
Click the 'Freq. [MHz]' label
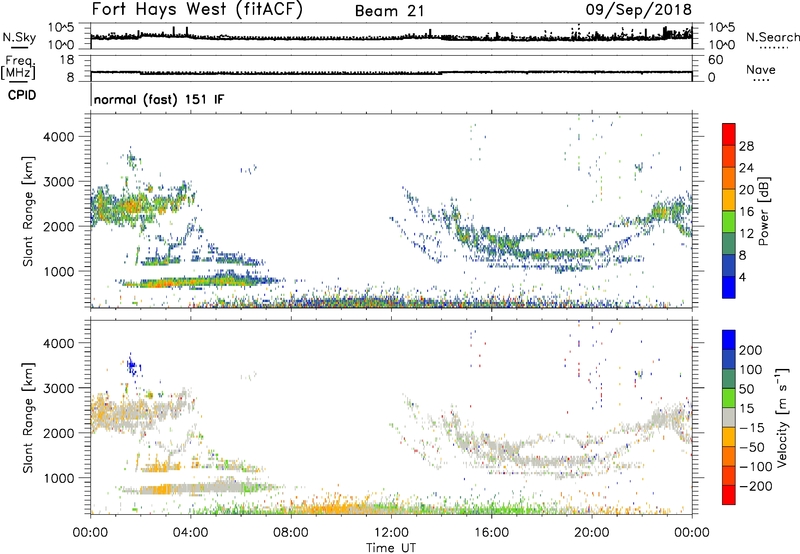pyautogui.click(x=18, y=68)
